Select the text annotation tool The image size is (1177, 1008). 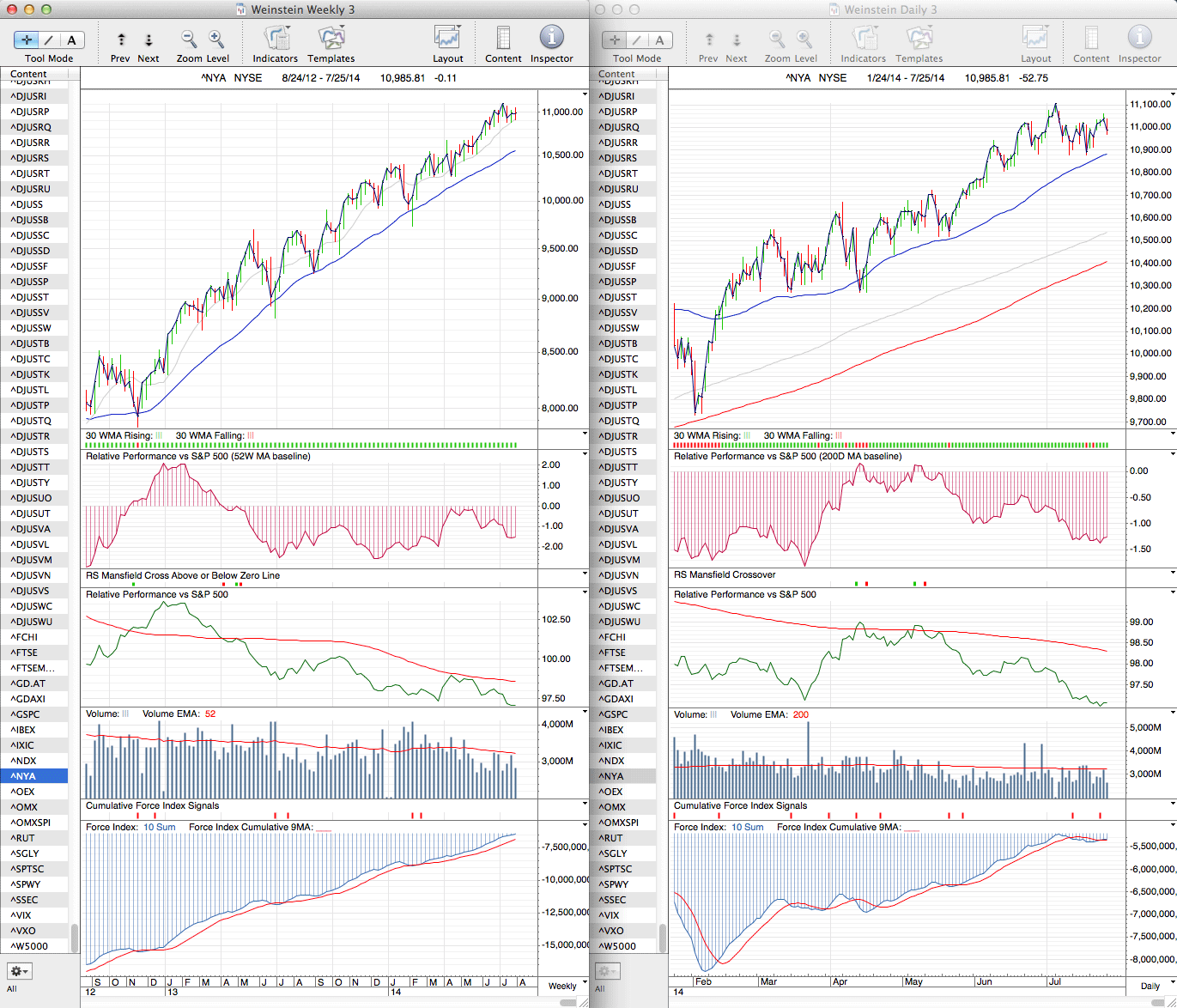click(x=71, y=39)
